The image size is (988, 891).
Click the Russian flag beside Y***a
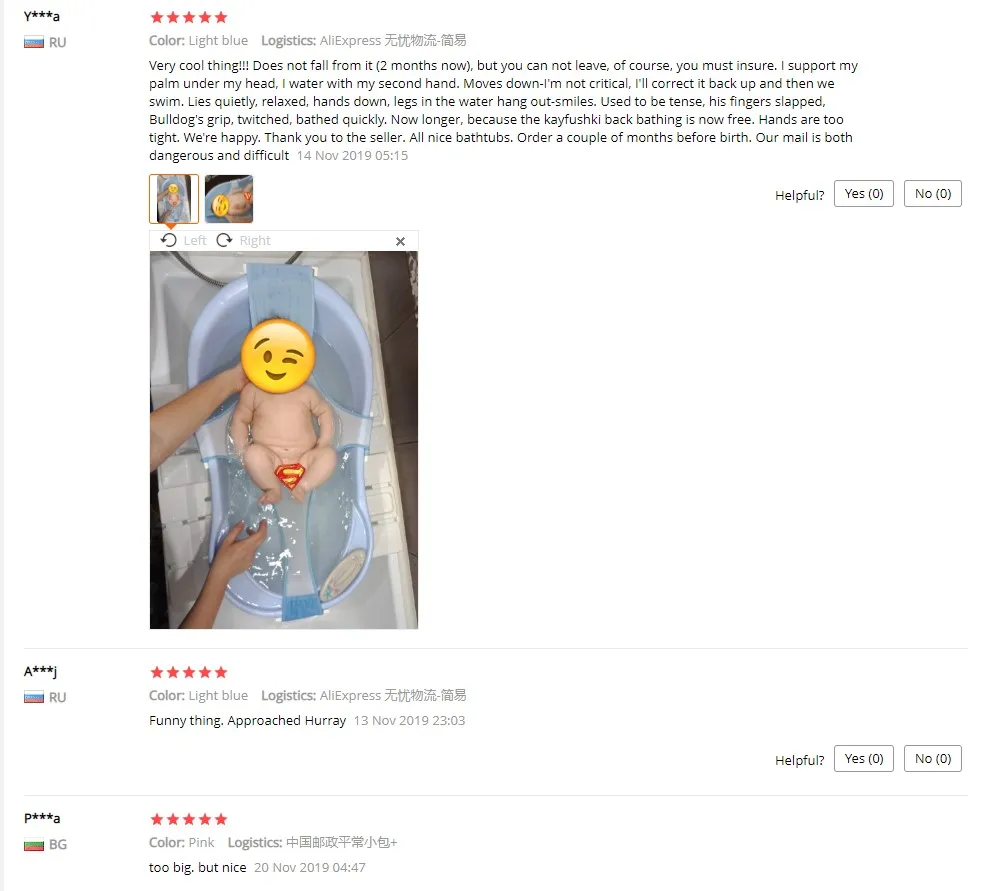pyautogui.click(x=34, y=42)
